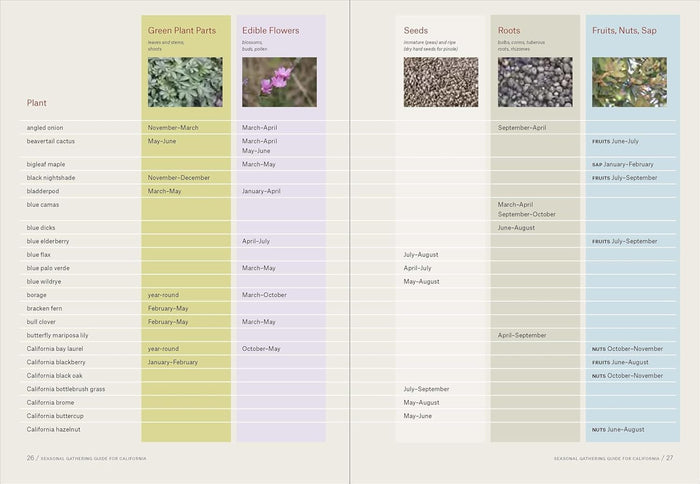Select the Edible Flowers column heading
Screen dimensions: 700x484
click(x=271, y=30)
